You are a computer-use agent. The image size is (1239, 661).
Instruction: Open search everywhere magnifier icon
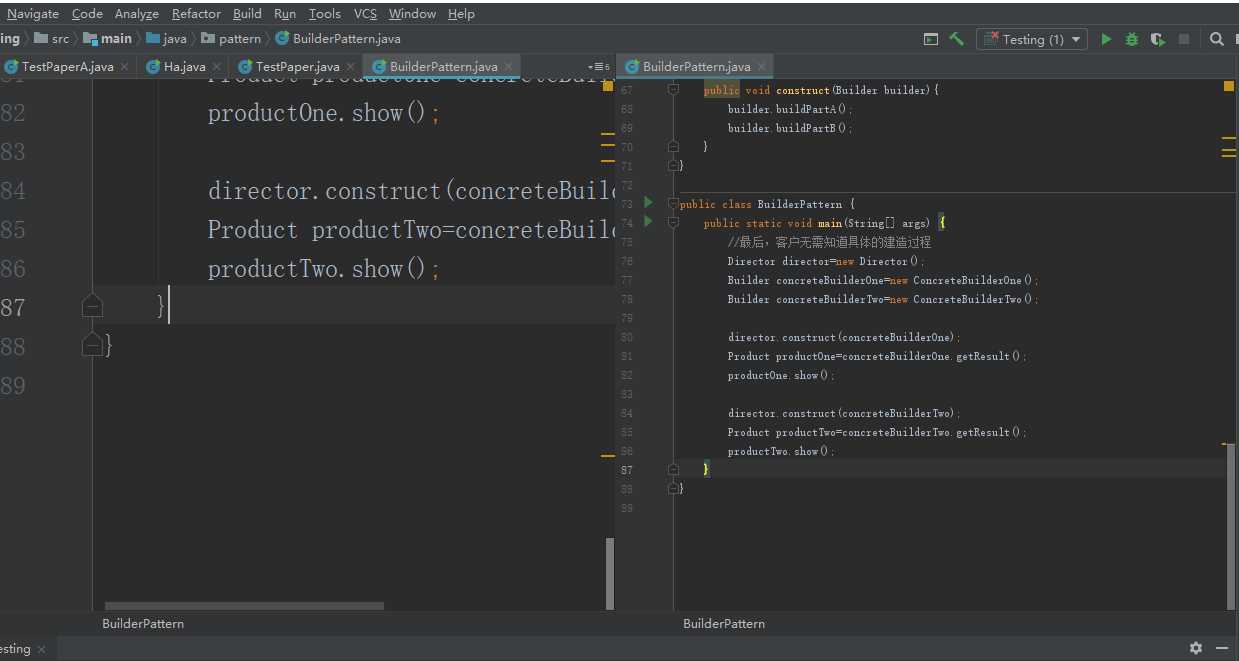click(x=1217, y=39)
